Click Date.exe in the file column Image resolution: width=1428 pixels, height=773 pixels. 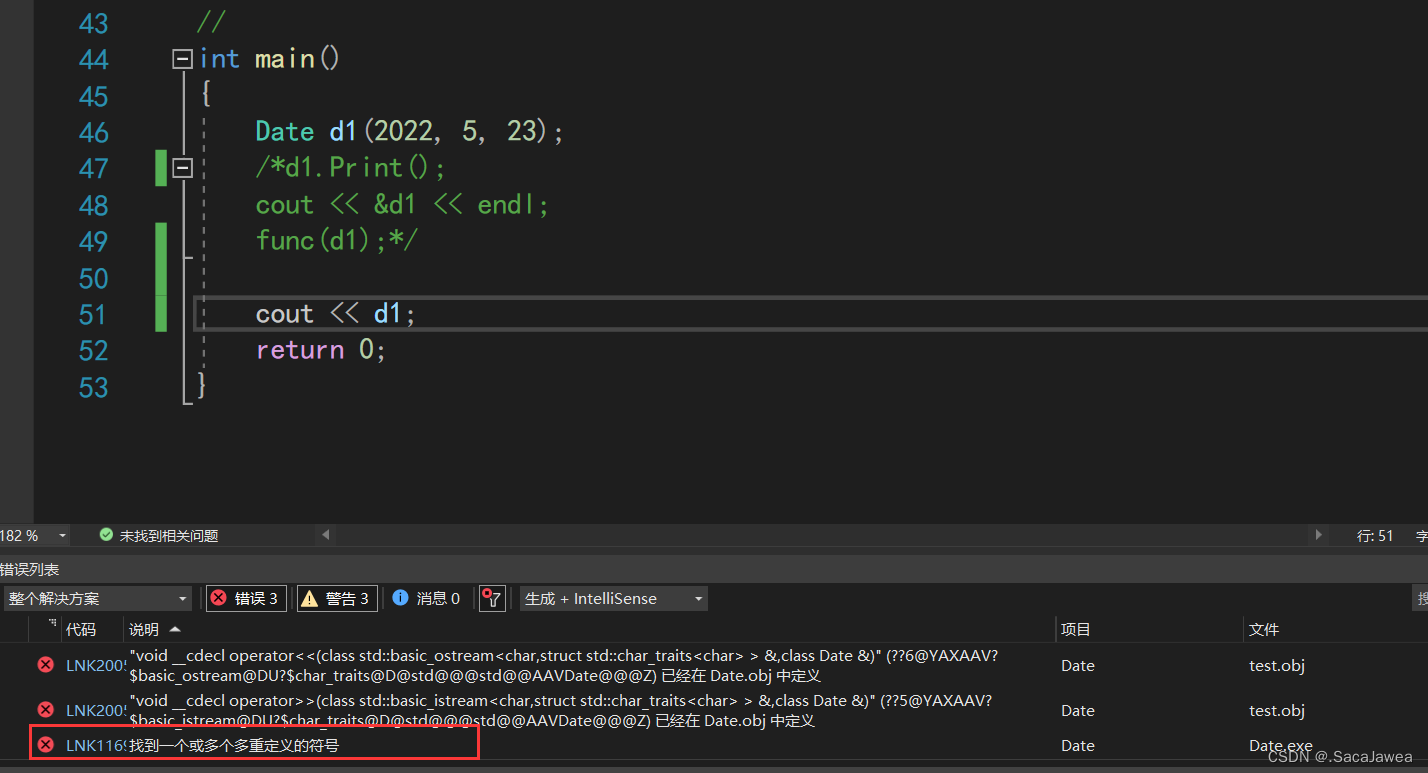[x=1281, y=746]
